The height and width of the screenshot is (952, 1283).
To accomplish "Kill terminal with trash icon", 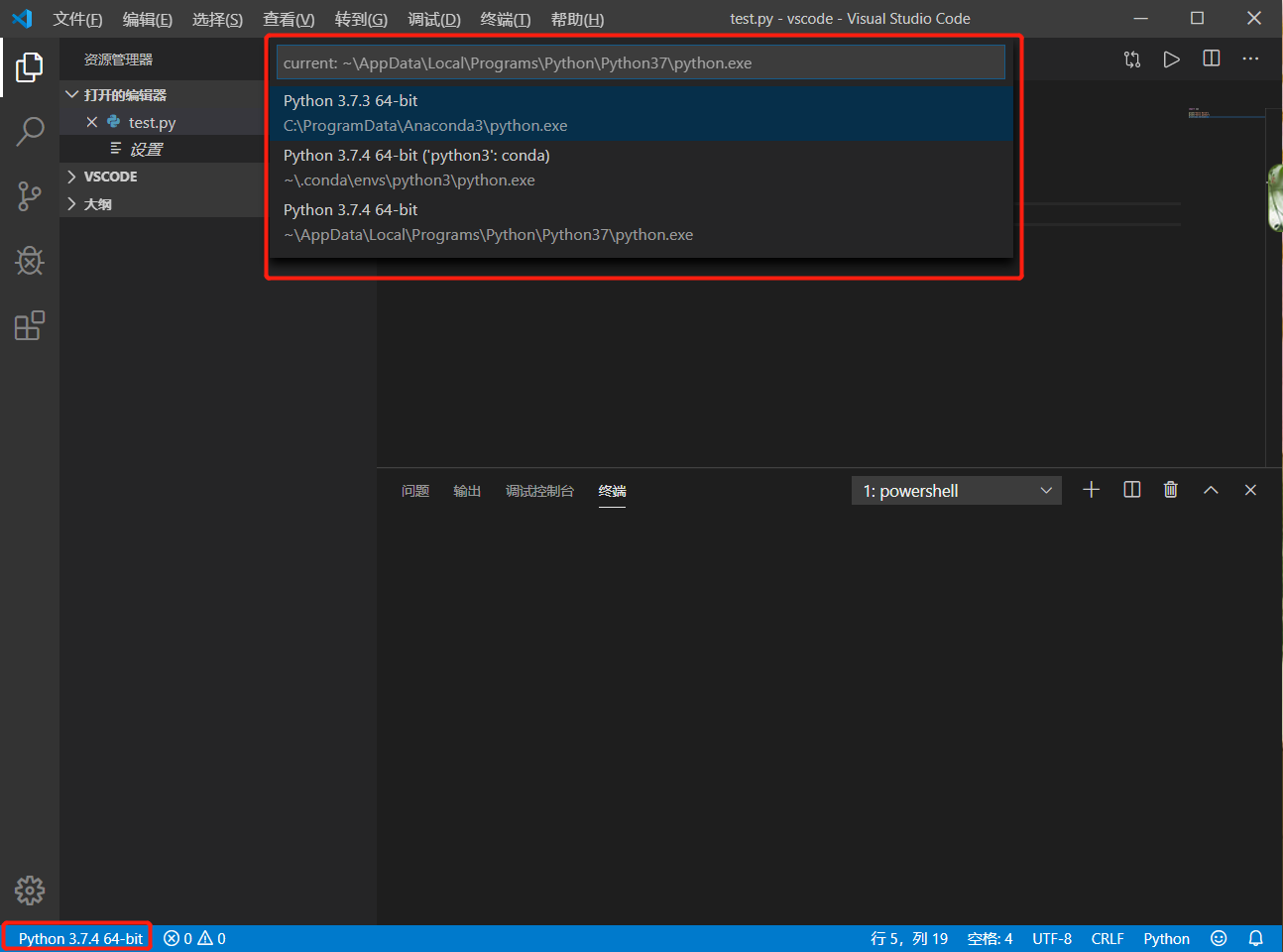I will (1171, 490).
